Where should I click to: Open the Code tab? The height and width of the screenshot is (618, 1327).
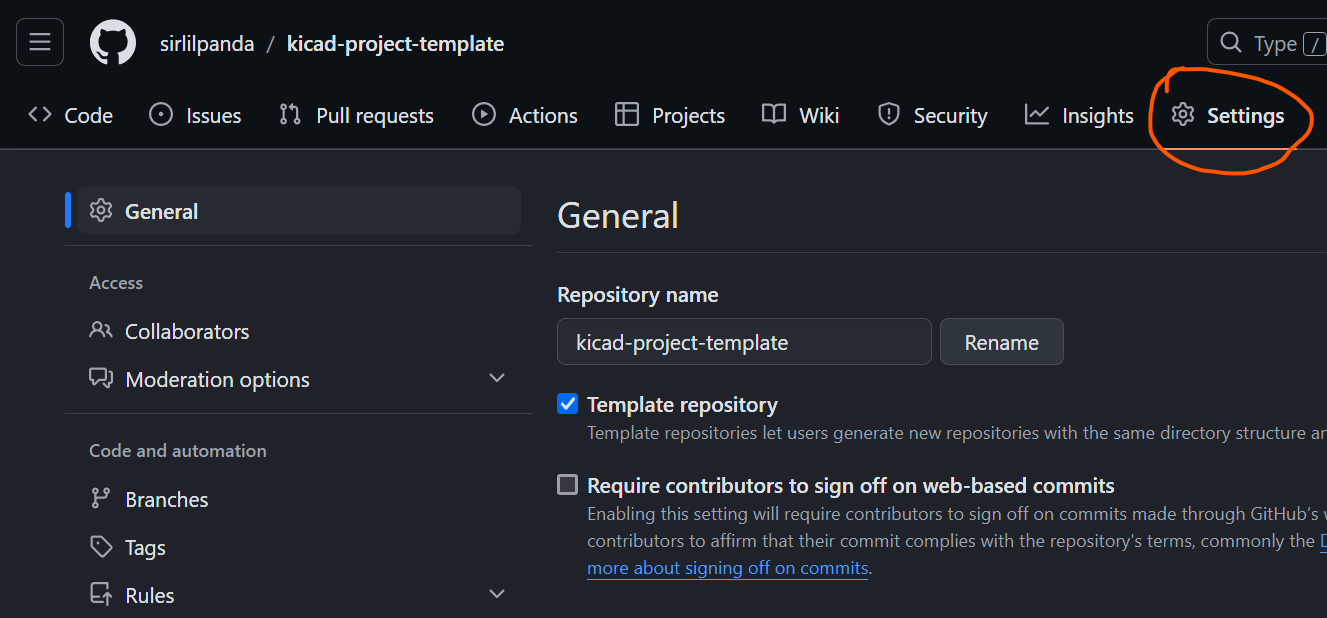pyautogui.click(x=71, y=116)
